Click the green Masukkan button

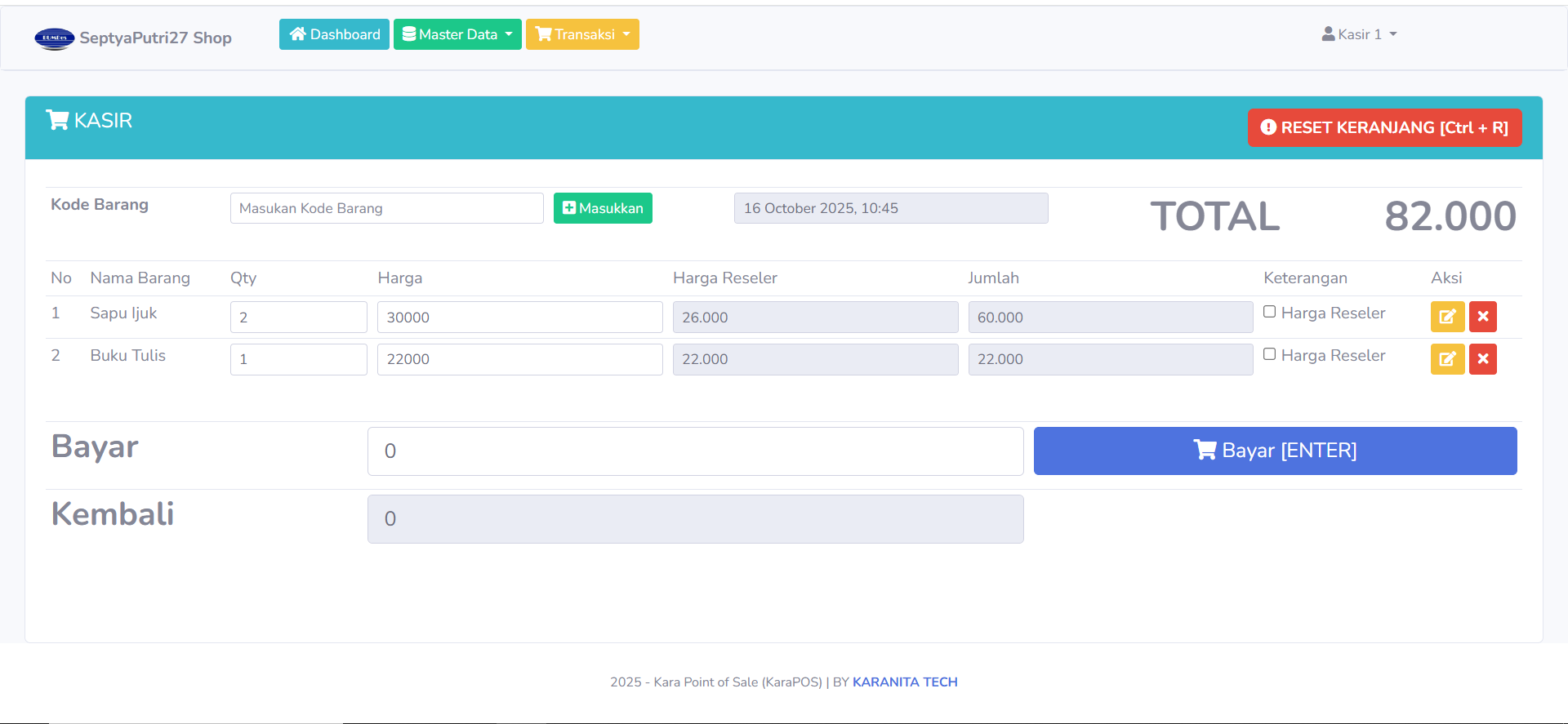[603, 208]
